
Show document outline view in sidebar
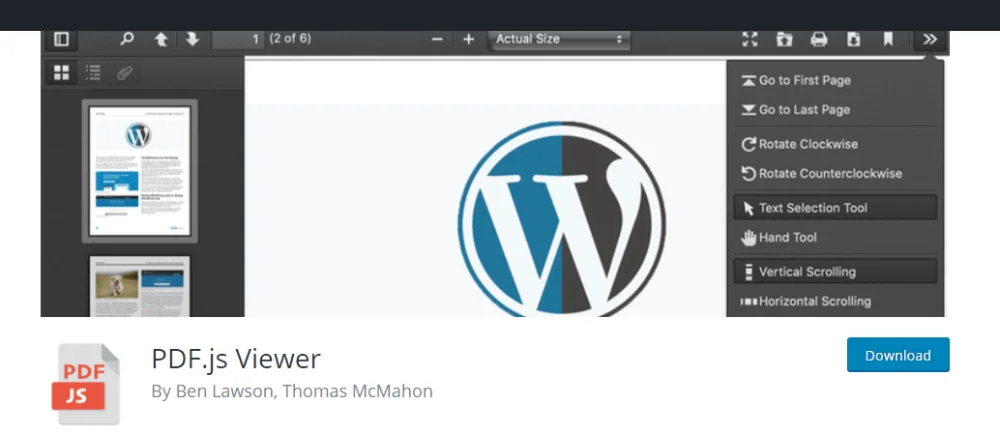(93, 72)
